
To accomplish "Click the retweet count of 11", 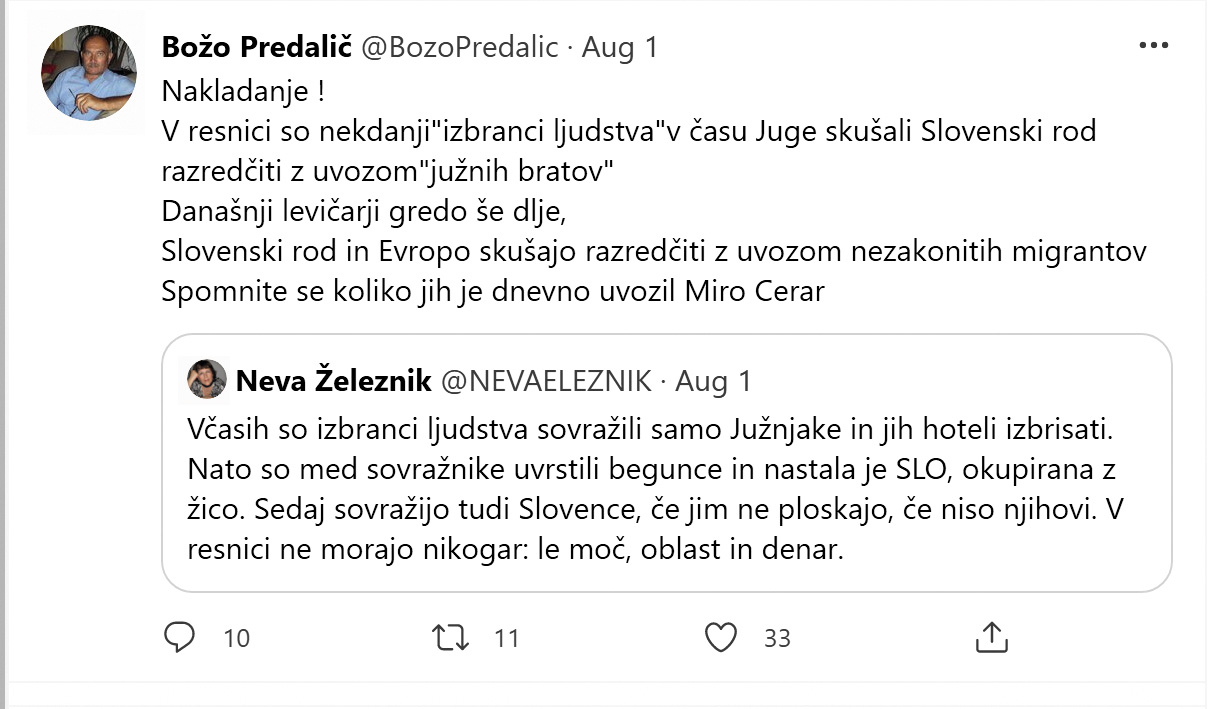I will point(507,638).
